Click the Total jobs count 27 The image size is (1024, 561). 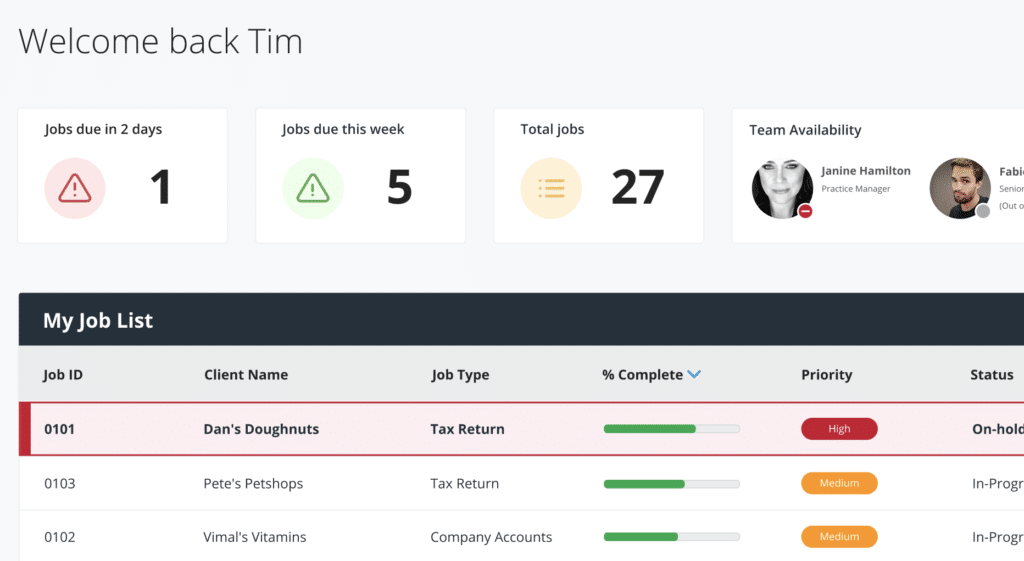coord(637,188)
